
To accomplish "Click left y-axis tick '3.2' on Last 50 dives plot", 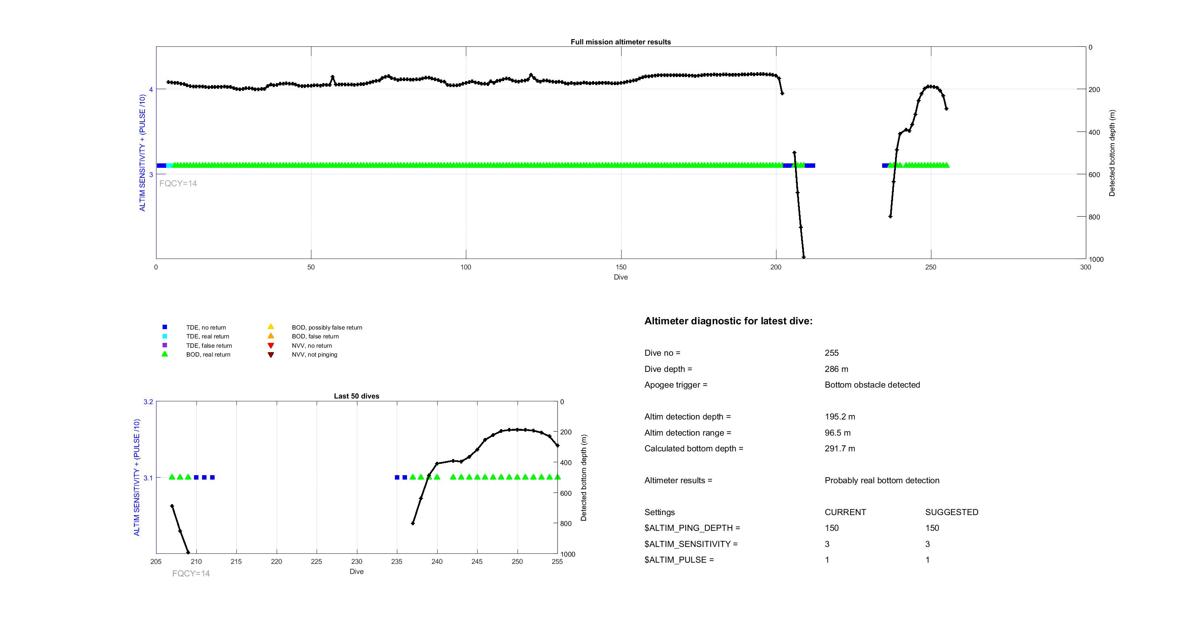I will coord(148,402).
